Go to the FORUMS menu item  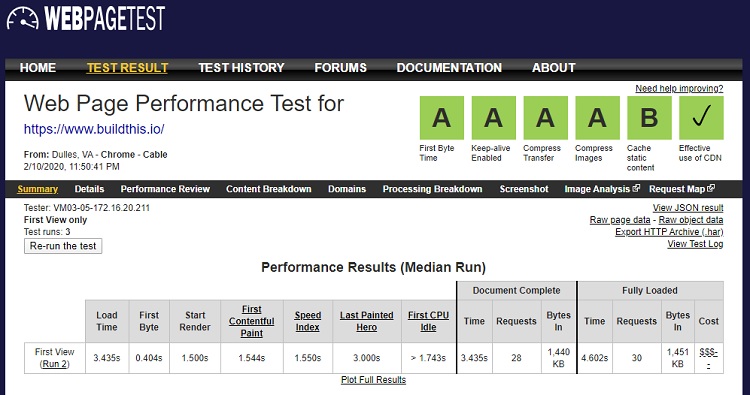[x=341, y=68]
